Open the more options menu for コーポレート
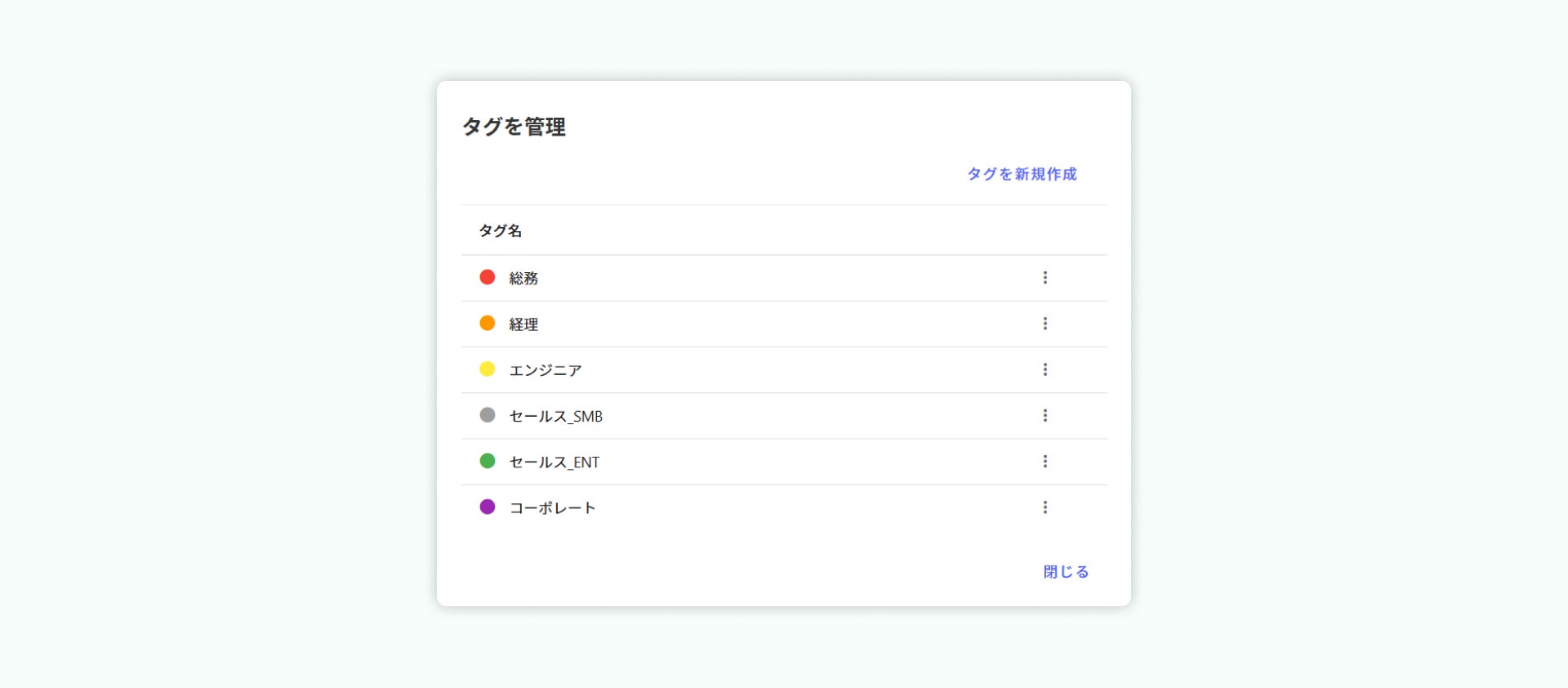This screenshot has height=688, width=1568. [x=1045, y=507]
